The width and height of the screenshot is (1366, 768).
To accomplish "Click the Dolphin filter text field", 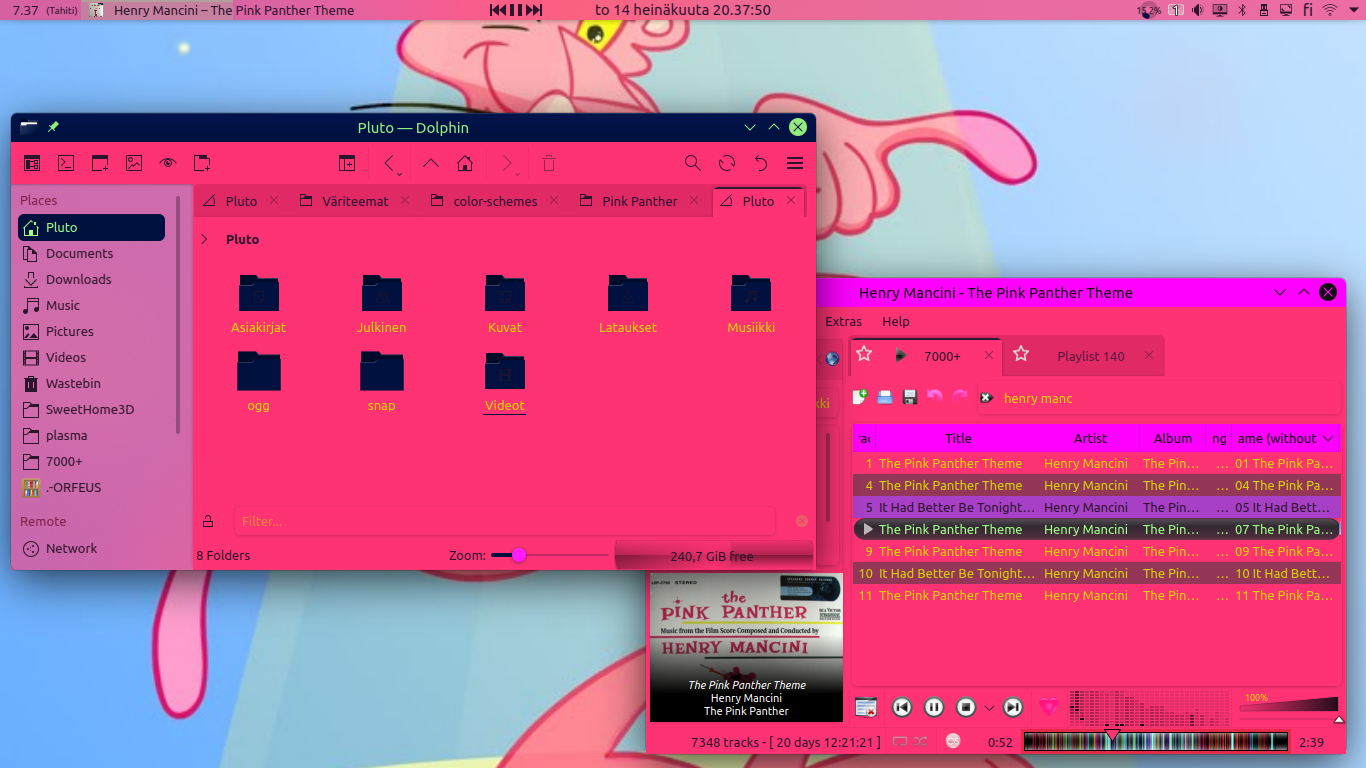I will click(x=505, y=521).
